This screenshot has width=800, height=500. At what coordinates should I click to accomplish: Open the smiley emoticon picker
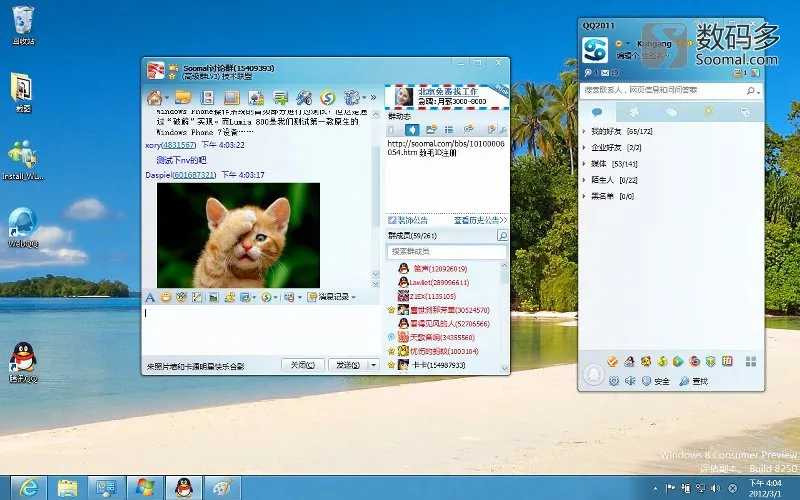166,297
